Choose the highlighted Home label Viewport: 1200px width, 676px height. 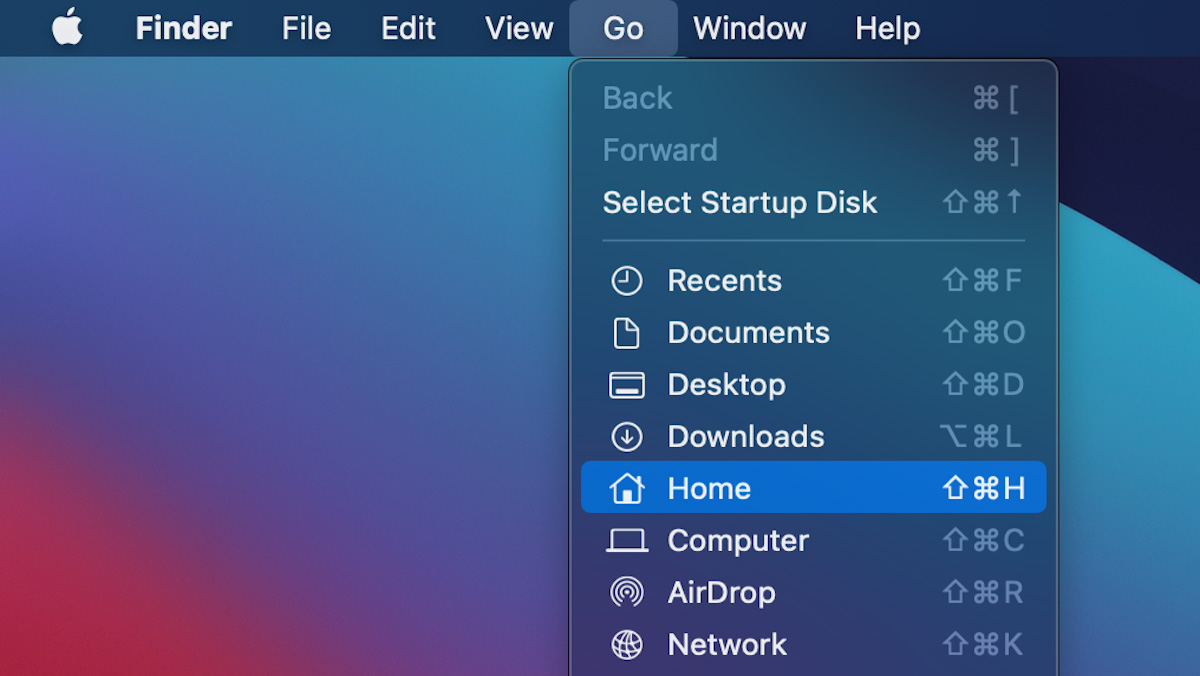pos(709,488)
